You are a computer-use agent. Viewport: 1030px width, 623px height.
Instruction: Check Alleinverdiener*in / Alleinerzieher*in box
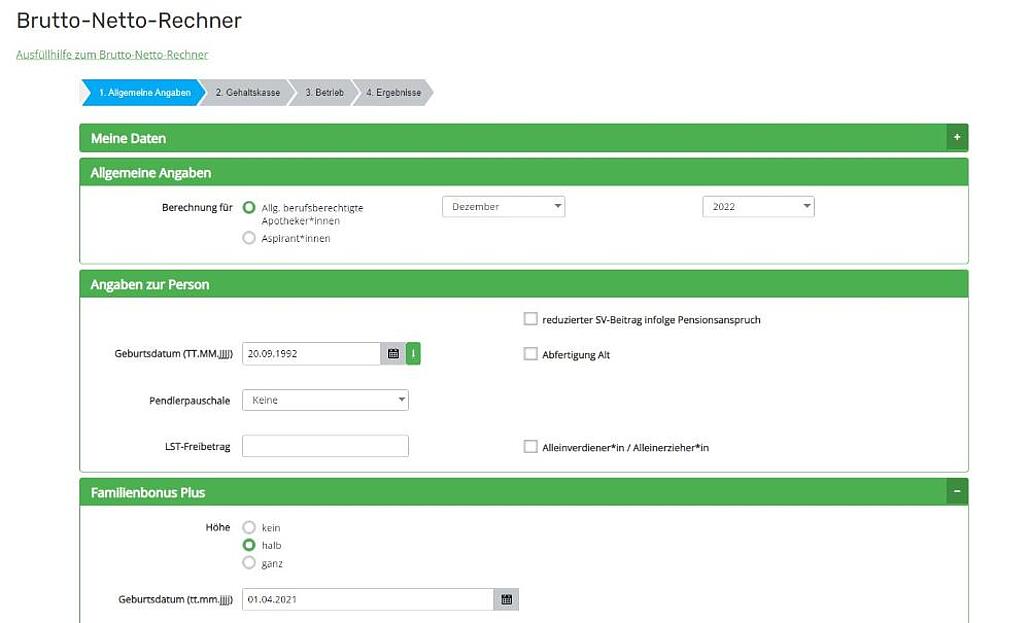click(531, 448)
